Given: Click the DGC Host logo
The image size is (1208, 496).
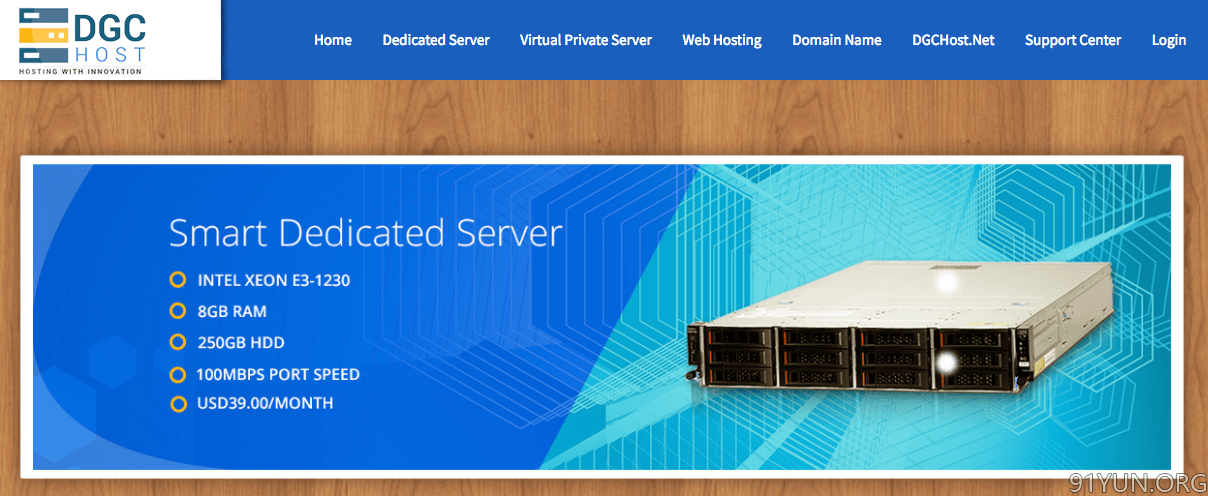Looking at the screenshot, I should (x=83, y=40).
